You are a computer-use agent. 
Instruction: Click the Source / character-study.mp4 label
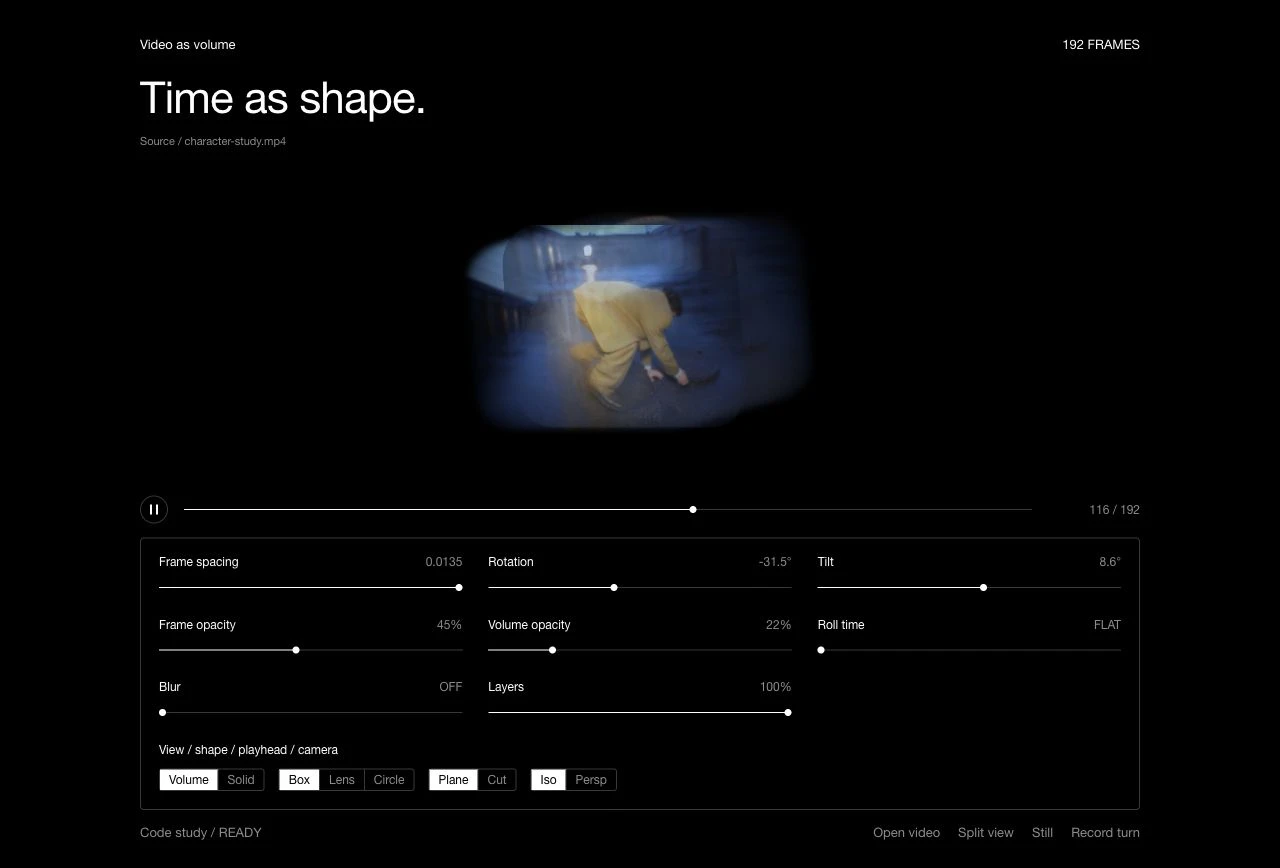[x=213, y=141]
